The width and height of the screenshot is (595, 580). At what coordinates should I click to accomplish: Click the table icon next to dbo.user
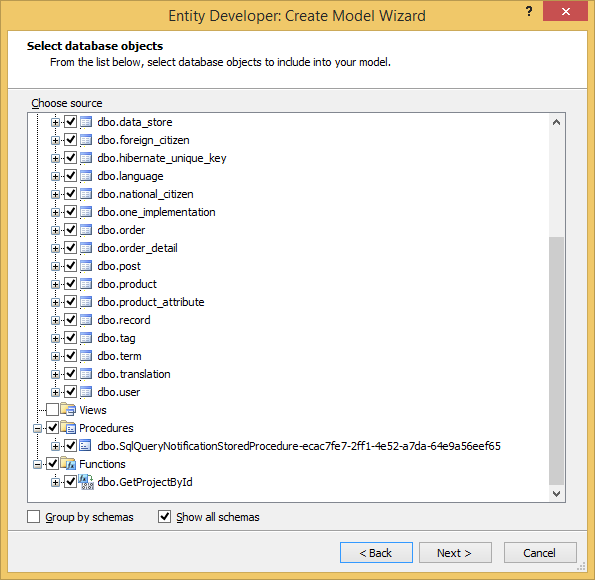pyautogui.click(x=86, y=392)
